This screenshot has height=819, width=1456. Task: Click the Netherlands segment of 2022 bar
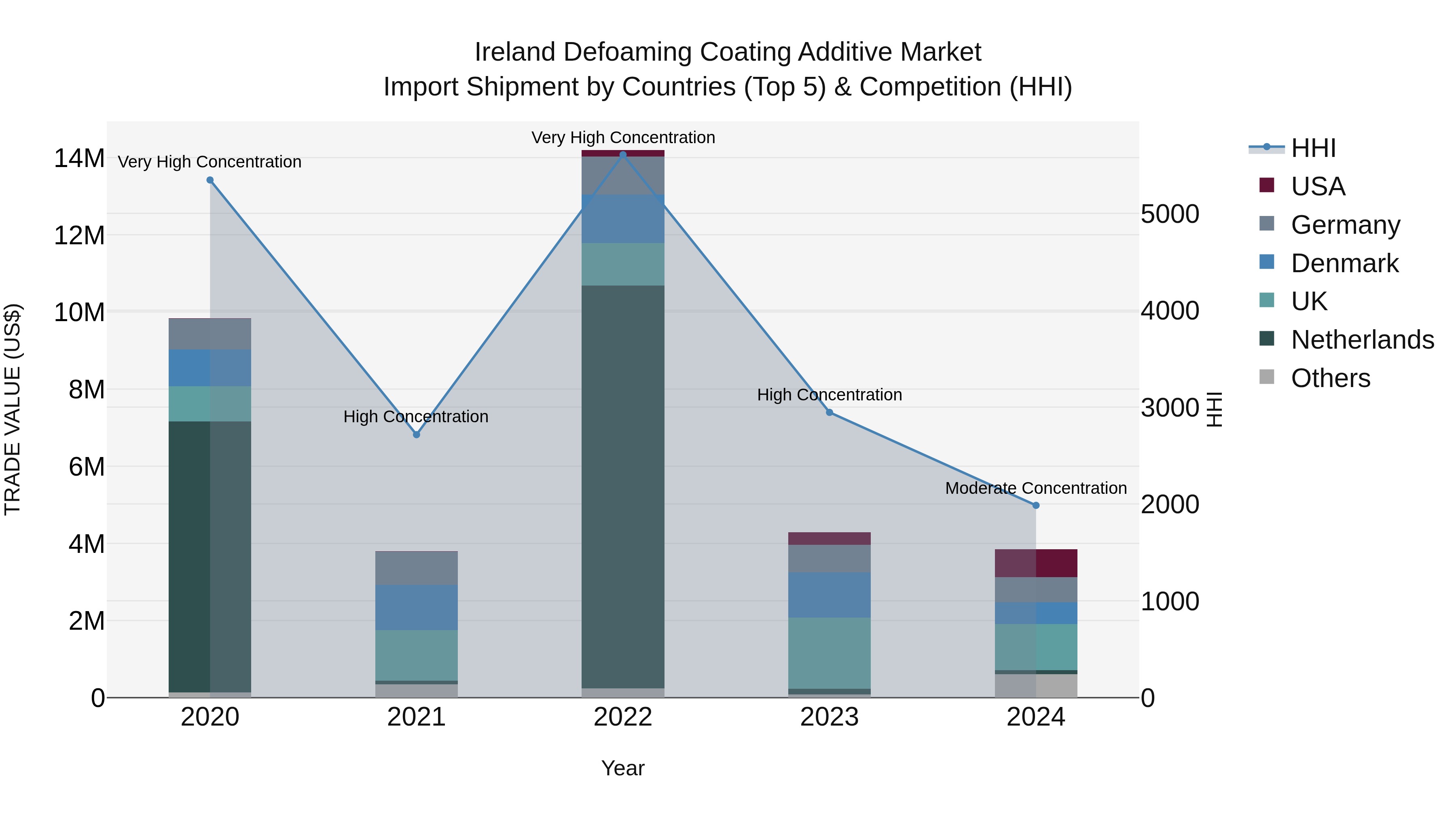[x=623, y=487]
